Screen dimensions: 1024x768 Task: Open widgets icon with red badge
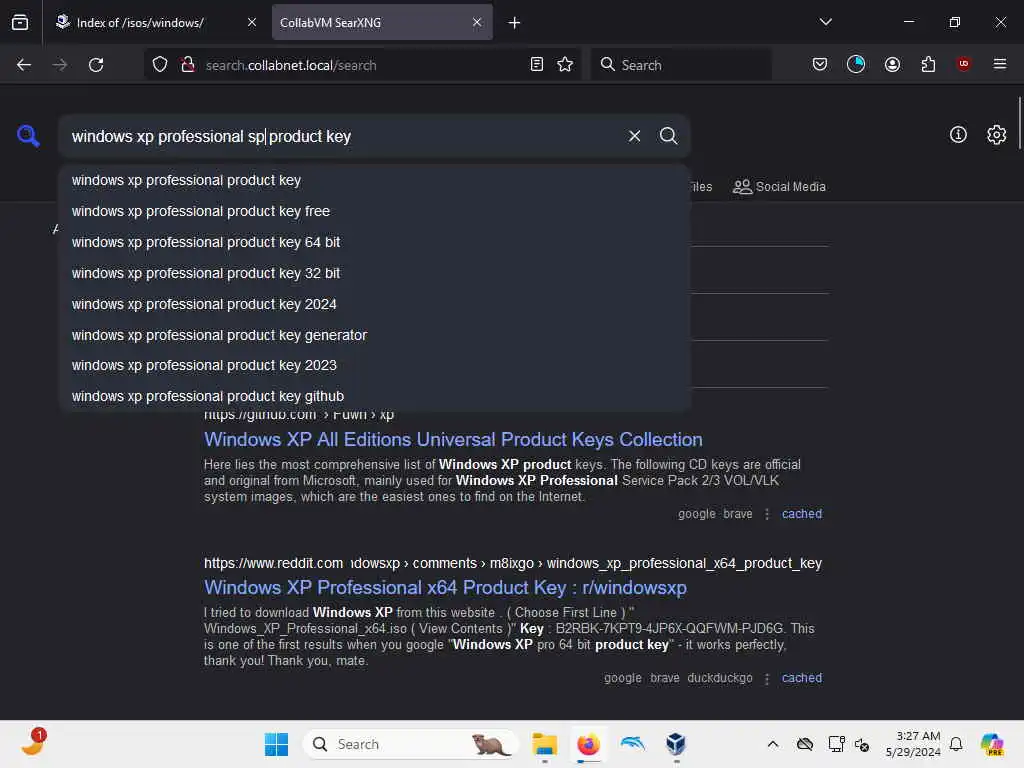click(x=31, y=743)
